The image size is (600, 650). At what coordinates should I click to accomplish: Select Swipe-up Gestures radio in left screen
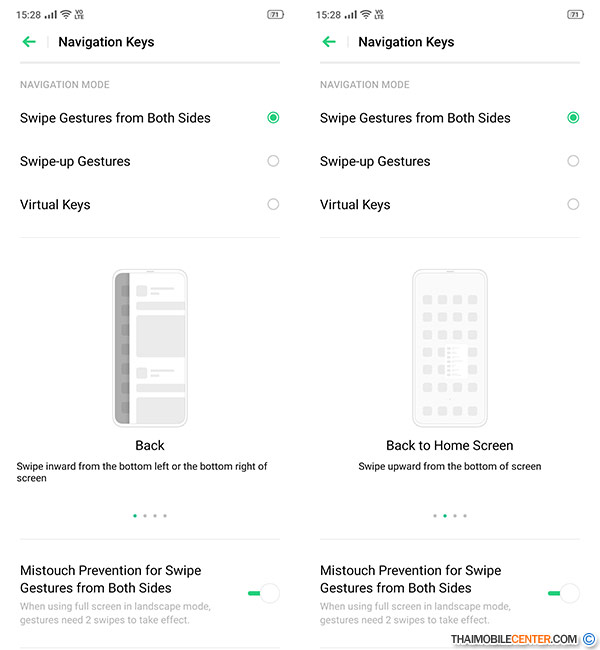273,161
